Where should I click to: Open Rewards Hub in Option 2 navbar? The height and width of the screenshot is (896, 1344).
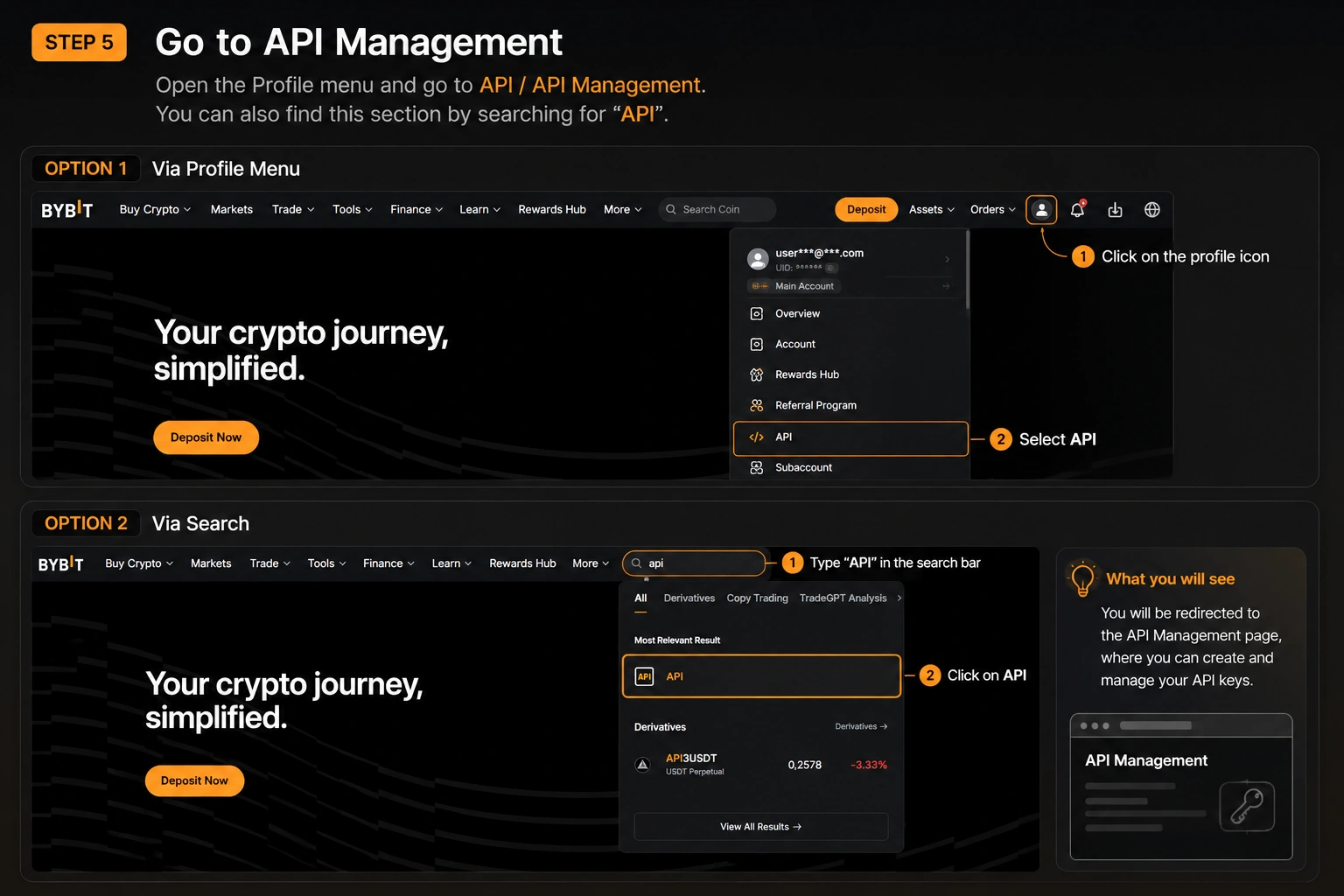tap(522, 563)
